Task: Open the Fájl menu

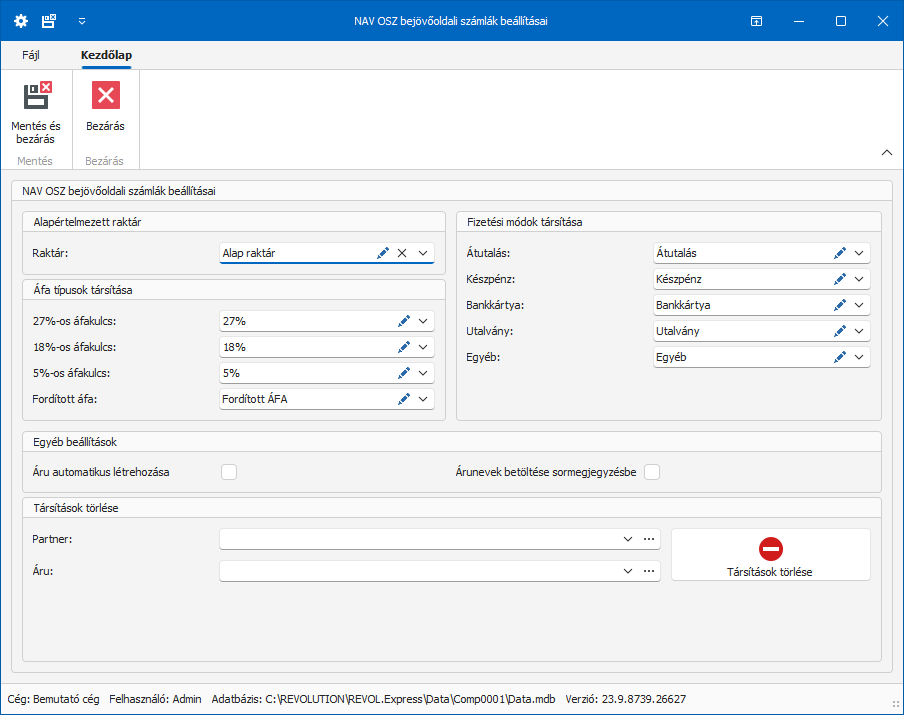Action: point(31,55)
